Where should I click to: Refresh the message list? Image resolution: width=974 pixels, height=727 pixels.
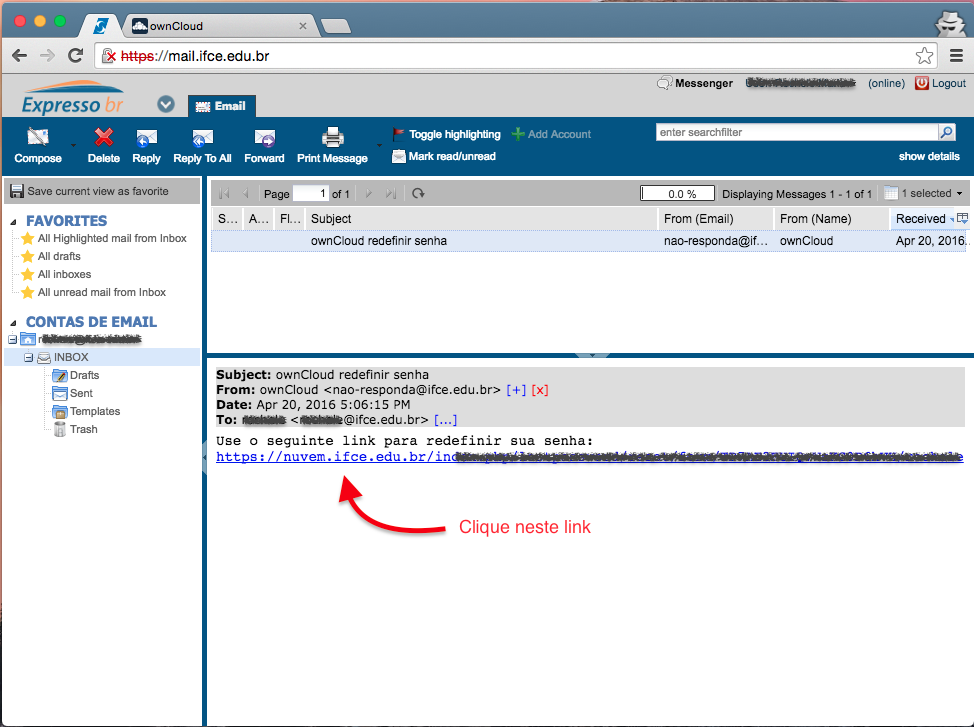(419, 194)
